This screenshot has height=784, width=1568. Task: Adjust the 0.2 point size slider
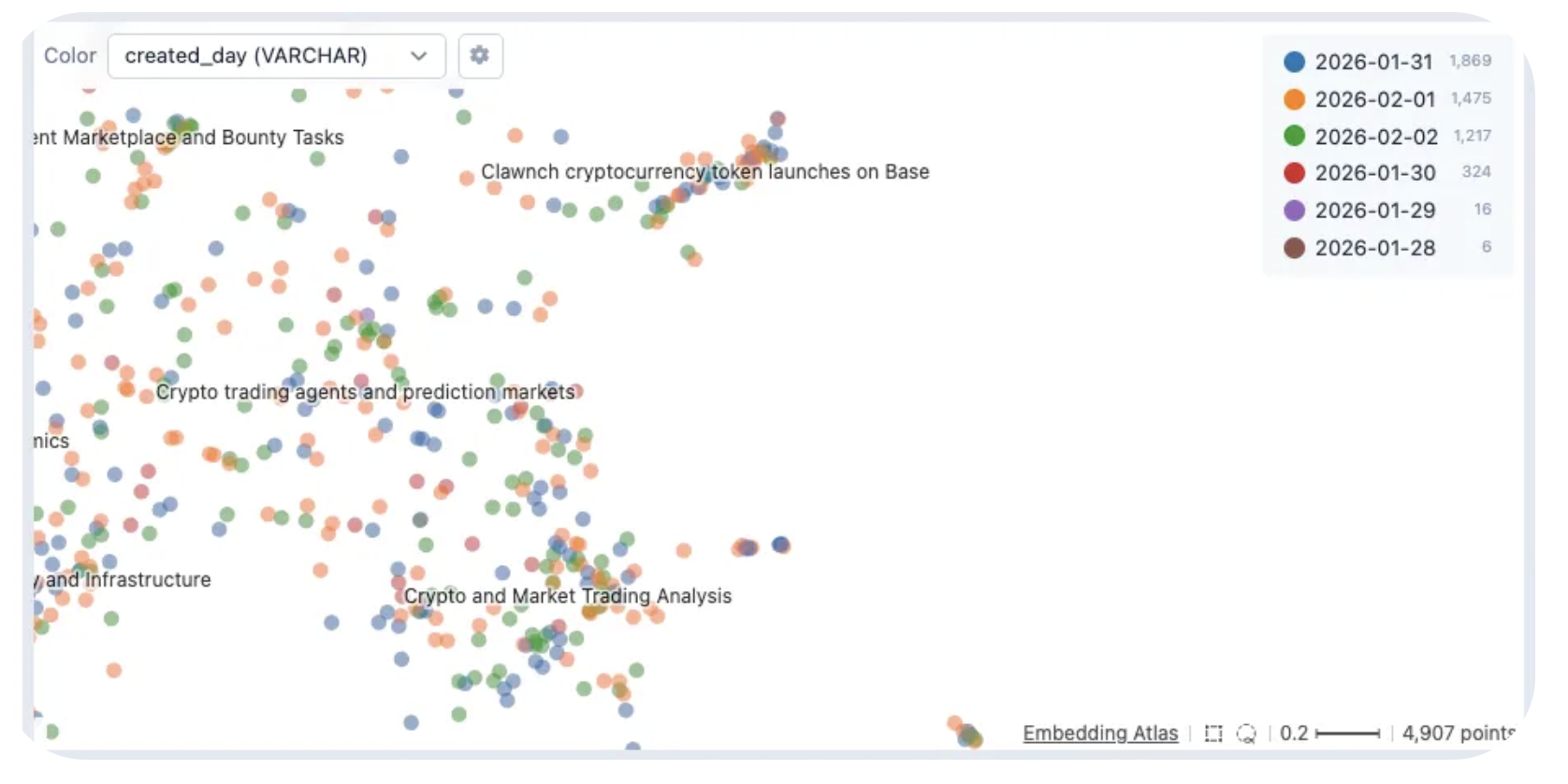point(1347,733)
